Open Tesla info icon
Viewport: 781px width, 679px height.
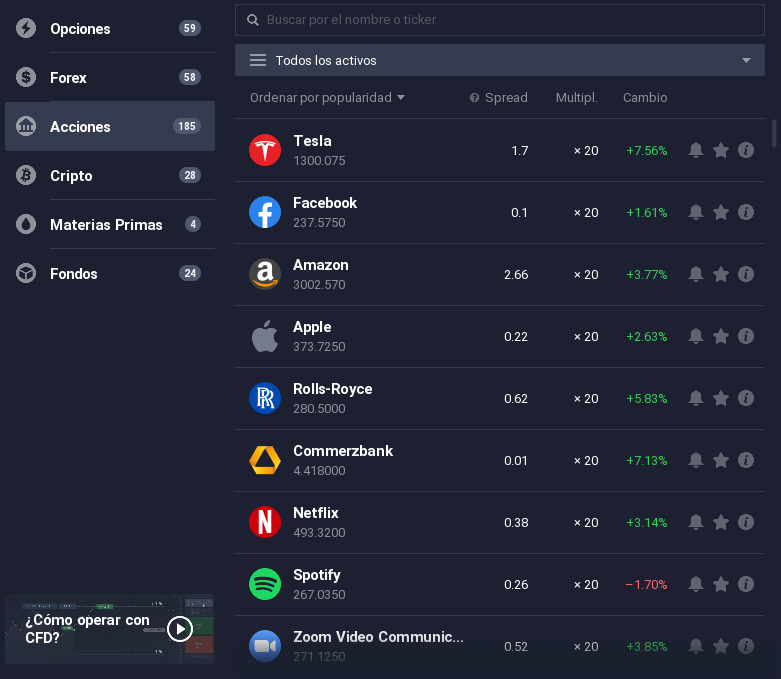(746, 150)
